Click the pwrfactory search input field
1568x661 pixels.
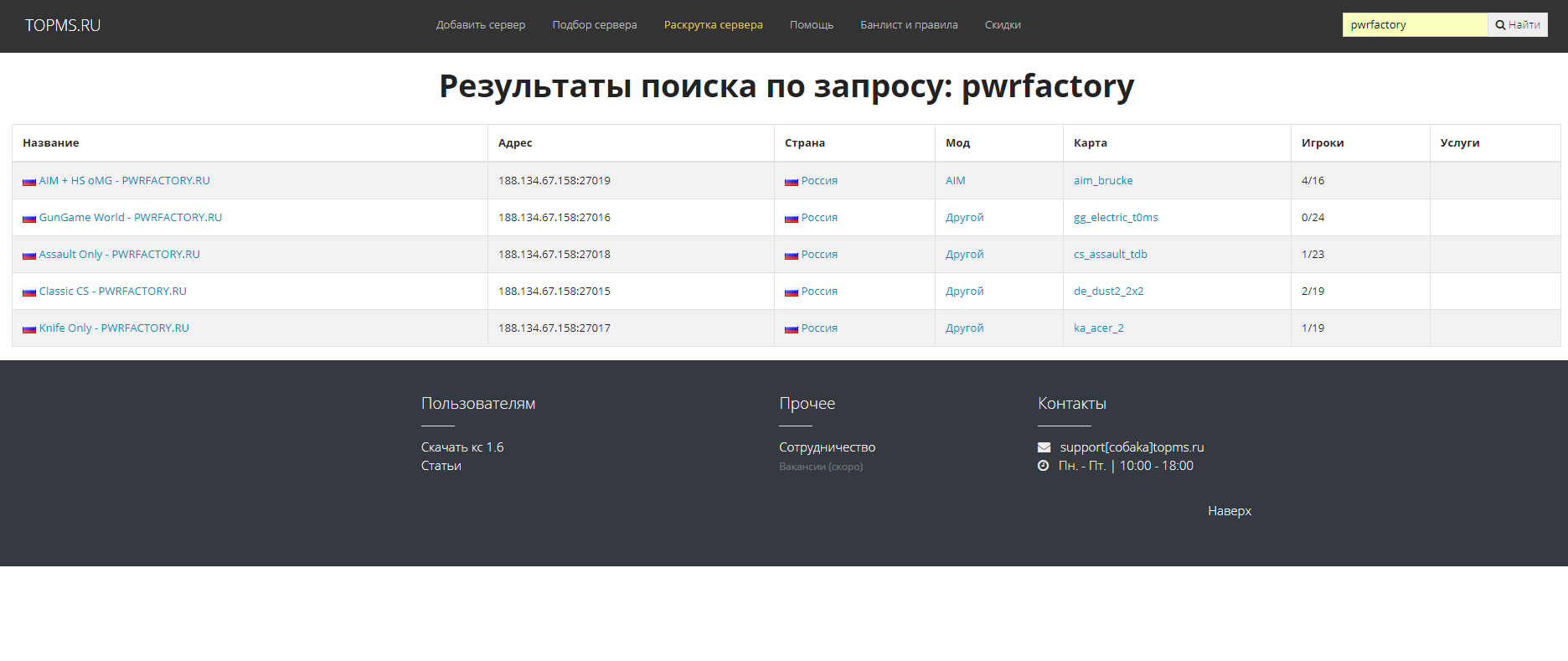[1414, 25]
